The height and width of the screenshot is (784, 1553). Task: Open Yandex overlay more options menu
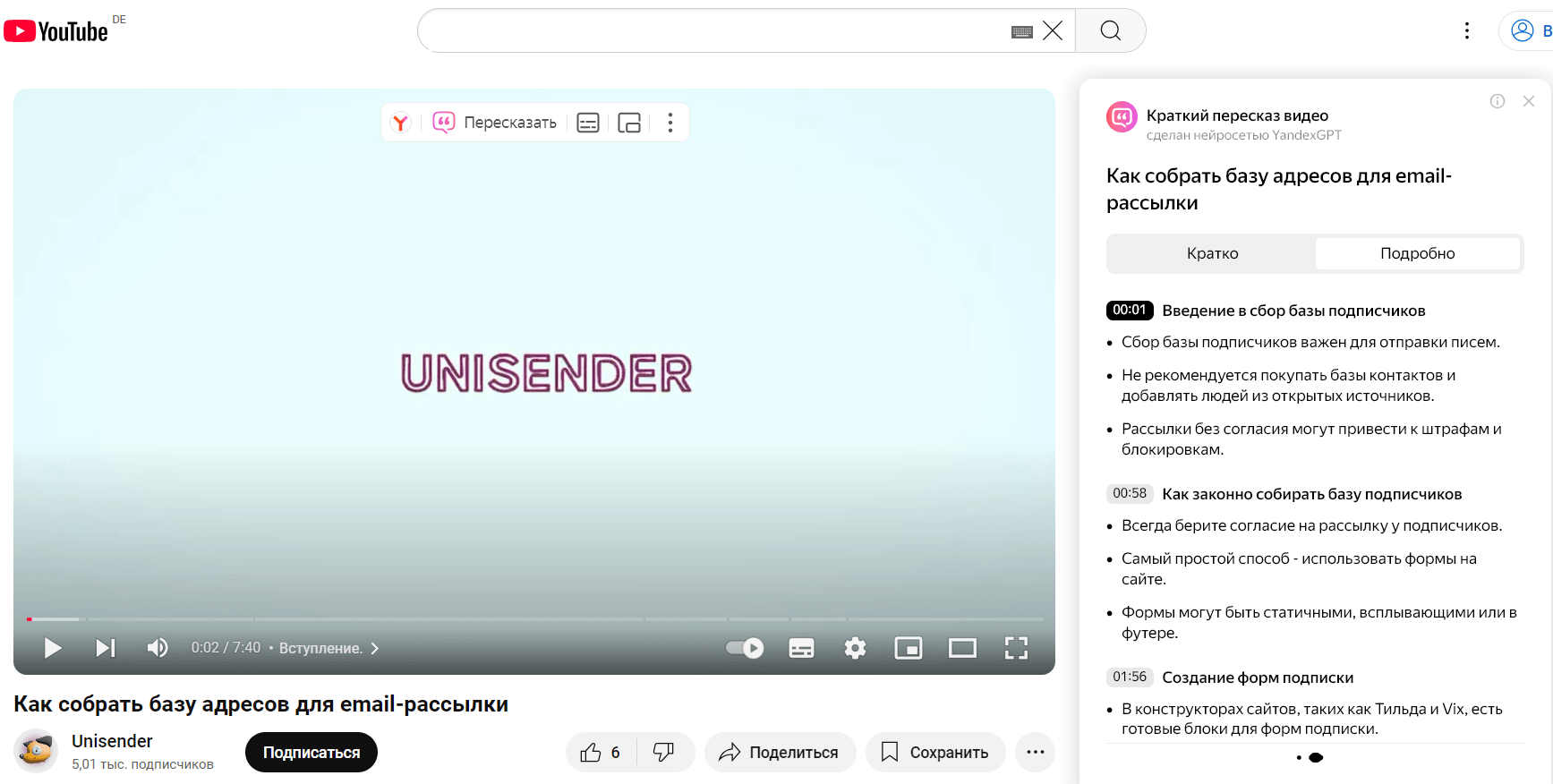670,123
